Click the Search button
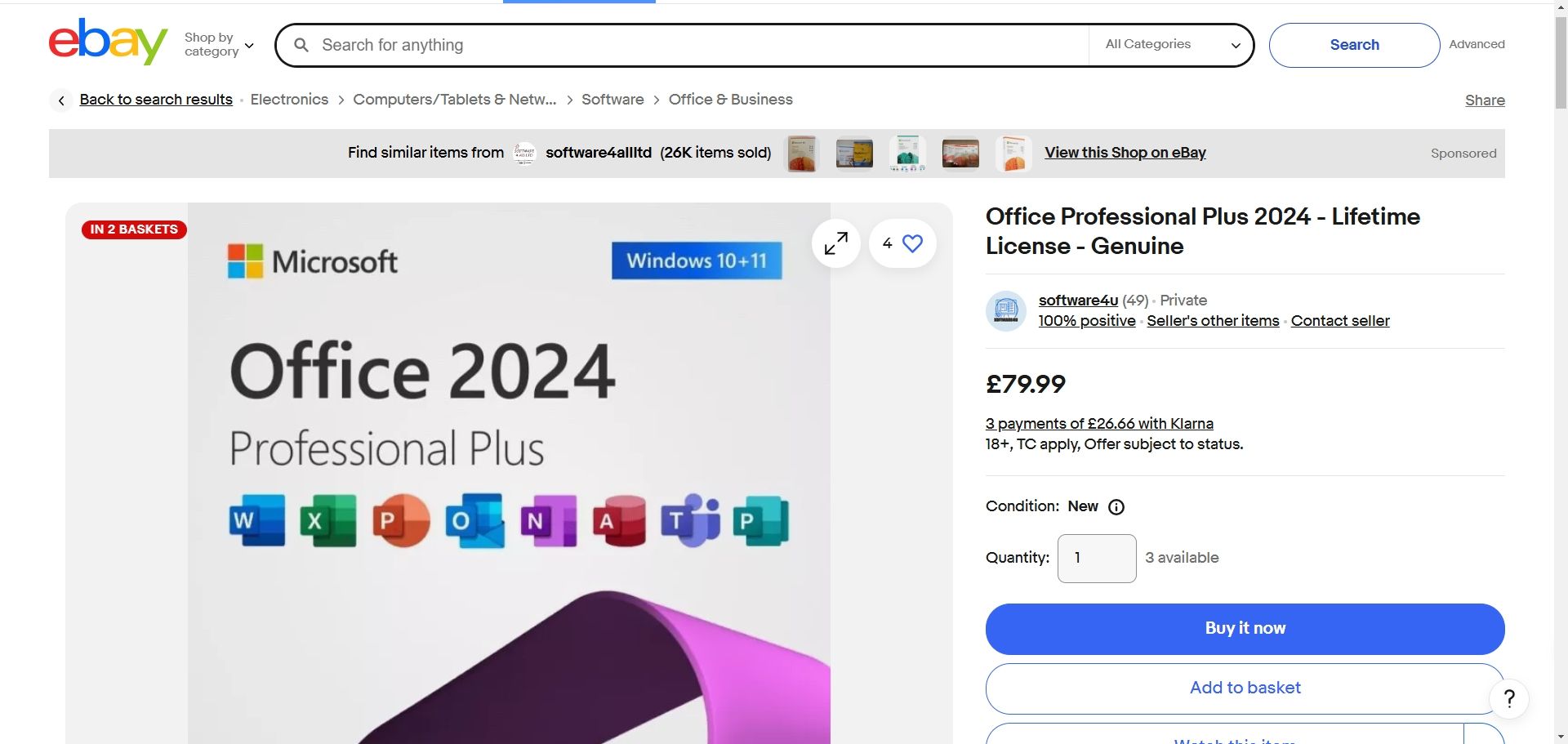Viewport: 1568px width, 744px height. tap(1354, 45)
